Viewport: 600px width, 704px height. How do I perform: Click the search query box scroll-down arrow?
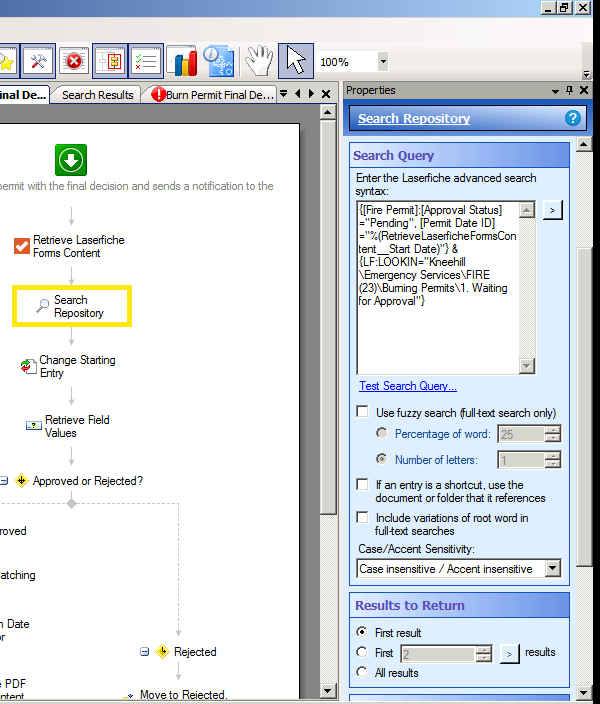click(527, 366)
